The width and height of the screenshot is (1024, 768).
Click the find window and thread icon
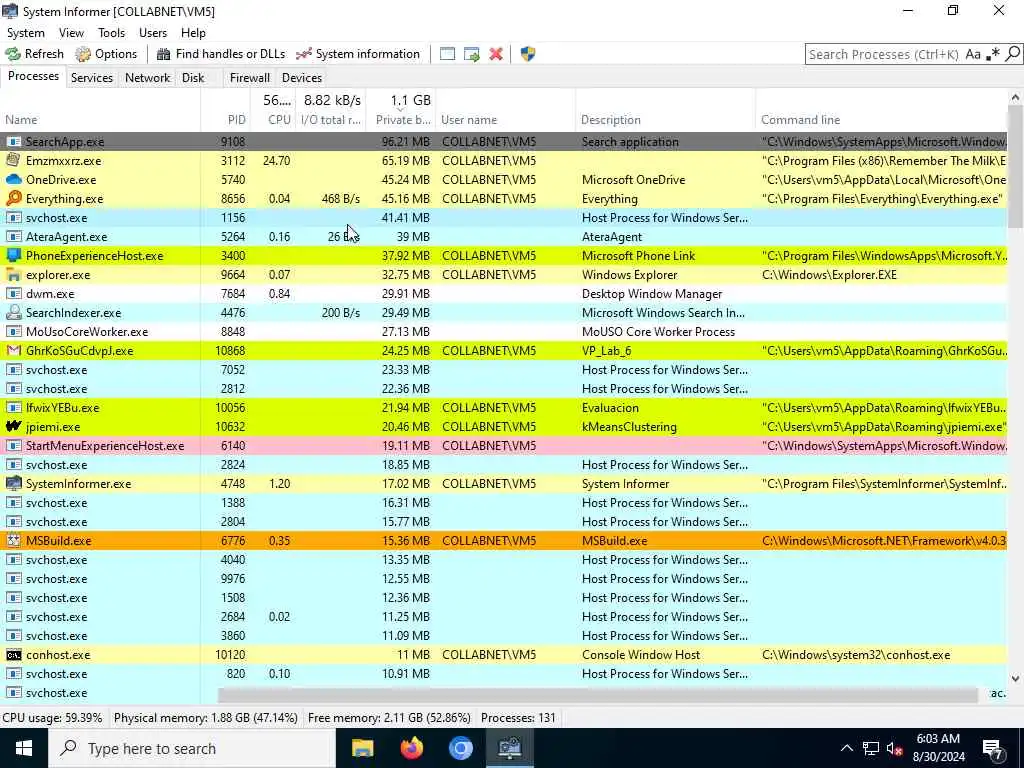(x=472, y=54)
